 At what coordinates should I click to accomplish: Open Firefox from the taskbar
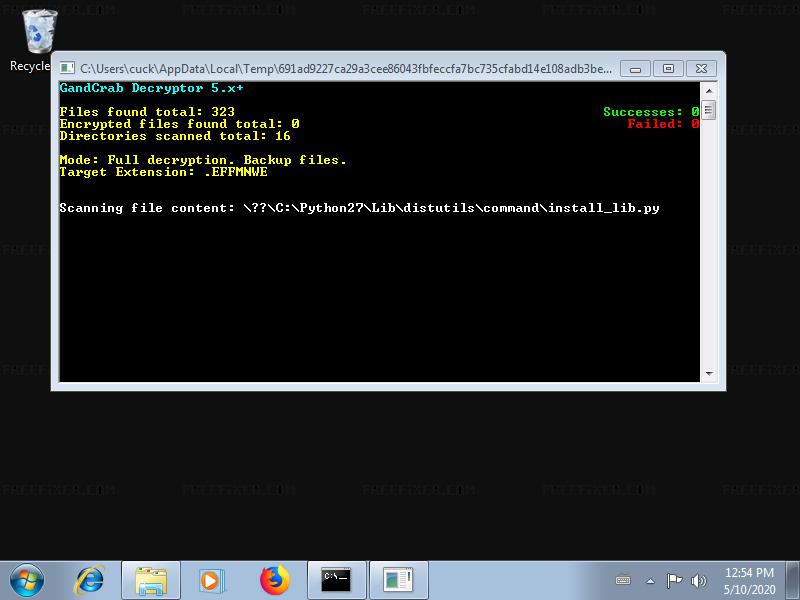274,580
